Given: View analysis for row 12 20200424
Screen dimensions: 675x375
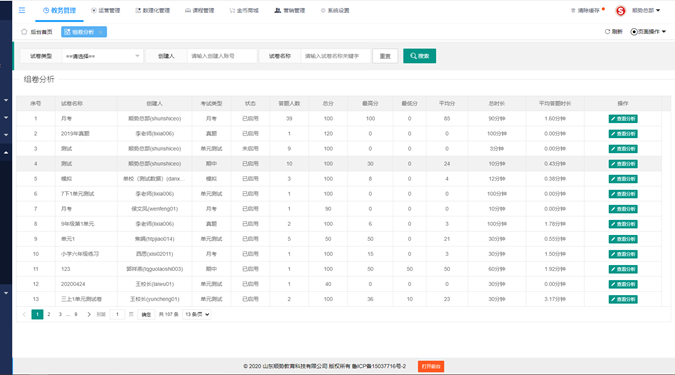Looking at the screenshot, I should (623, 285).
